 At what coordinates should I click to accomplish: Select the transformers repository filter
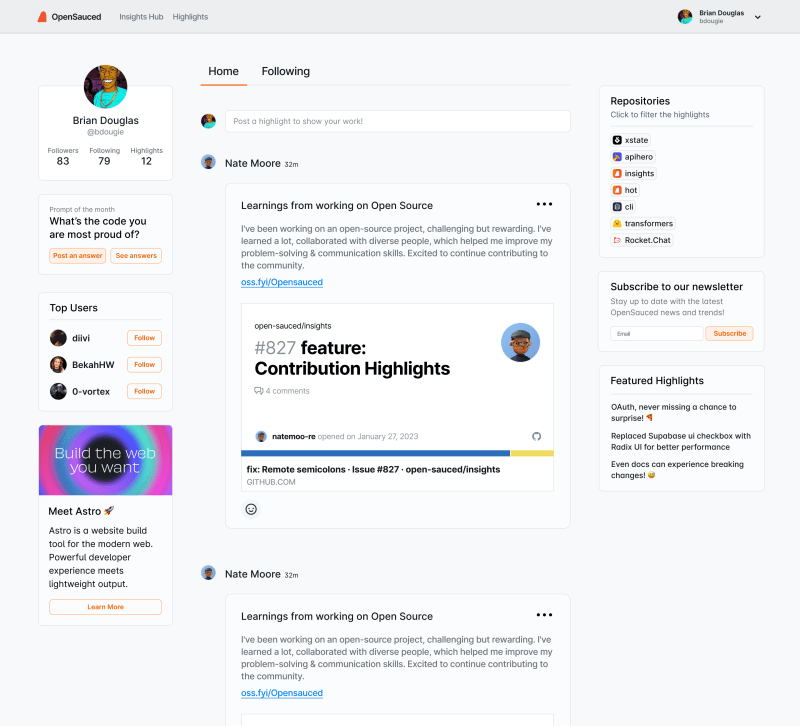(x=643, y=223)
